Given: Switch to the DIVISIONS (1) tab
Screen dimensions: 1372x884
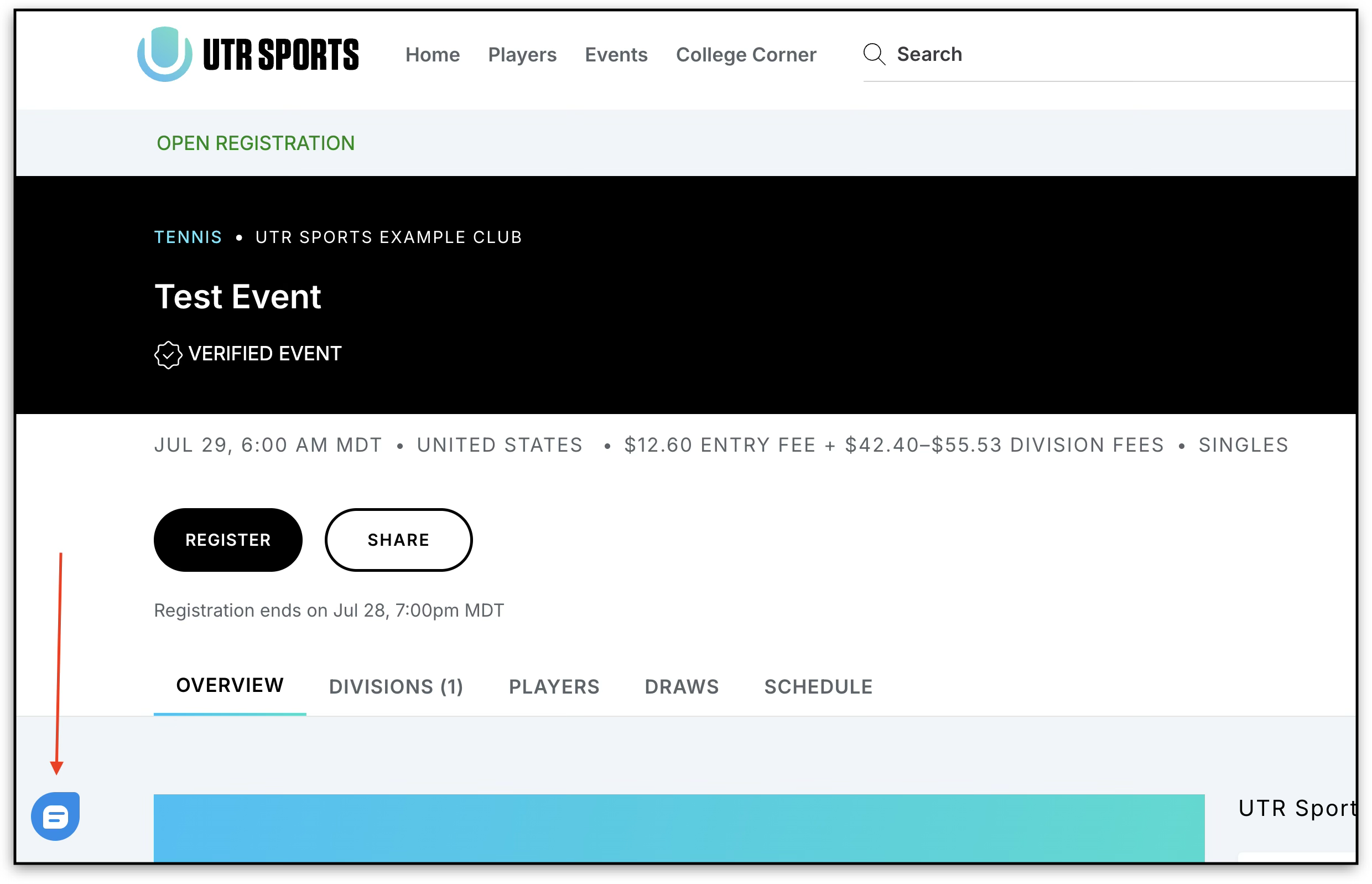Looking at the screenshot, I should [x=396, y=686].
